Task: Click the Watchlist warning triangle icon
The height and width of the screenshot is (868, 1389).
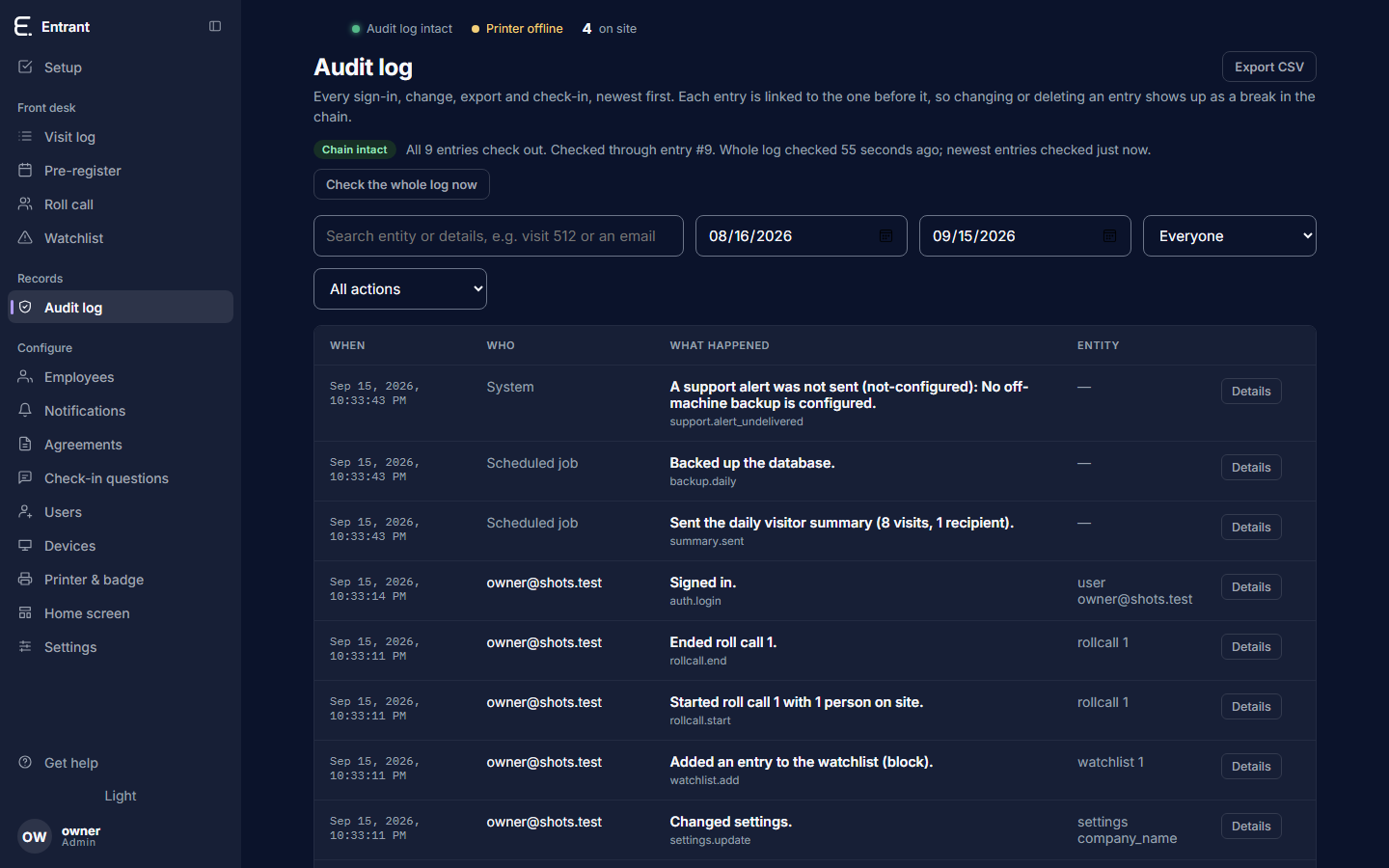Action: click(x=25, y=237)
